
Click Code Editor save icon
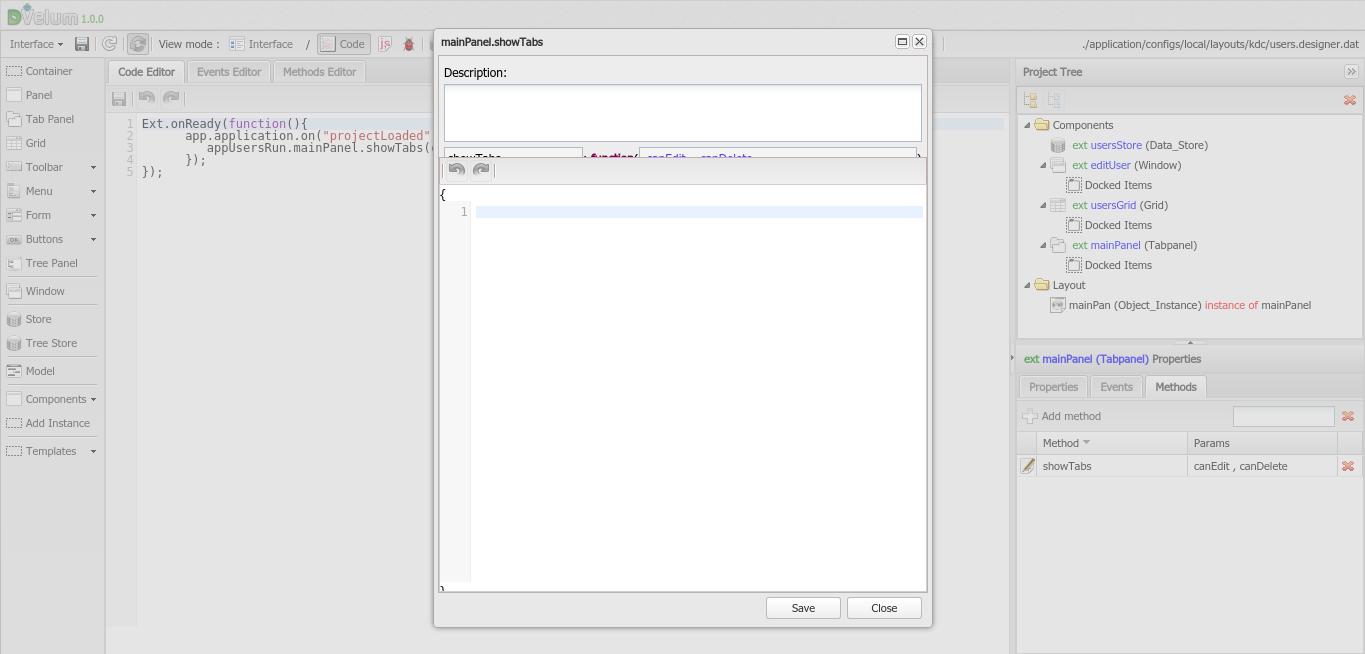pos(119,98)
